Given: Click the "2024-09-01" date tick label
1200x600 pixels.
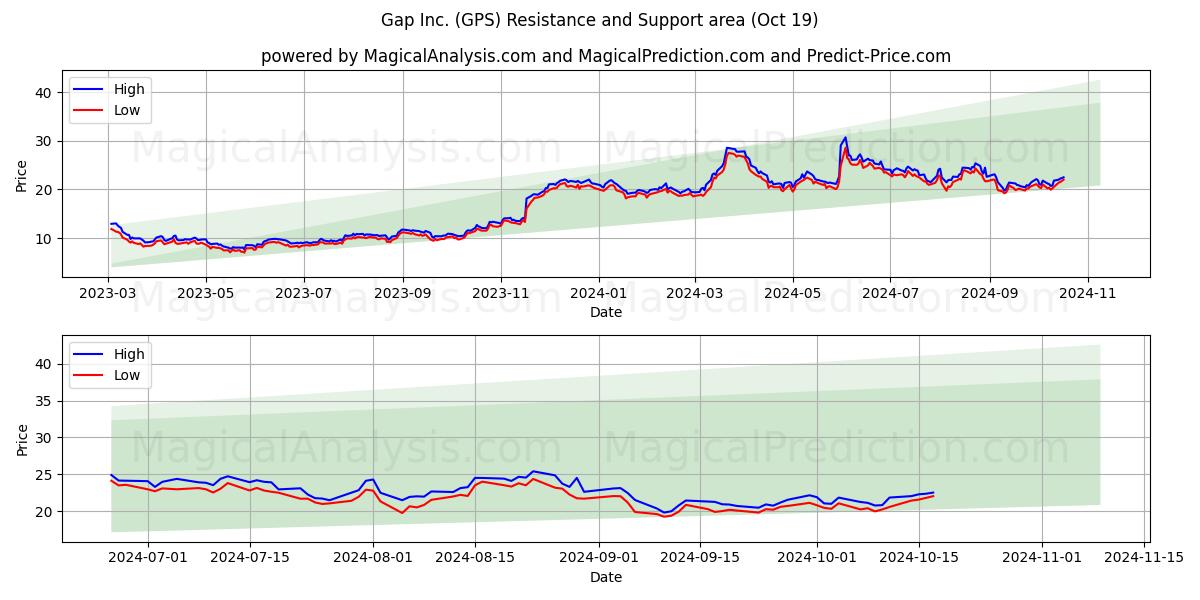Looking at the screenshot, I should (x=598, y=559).
